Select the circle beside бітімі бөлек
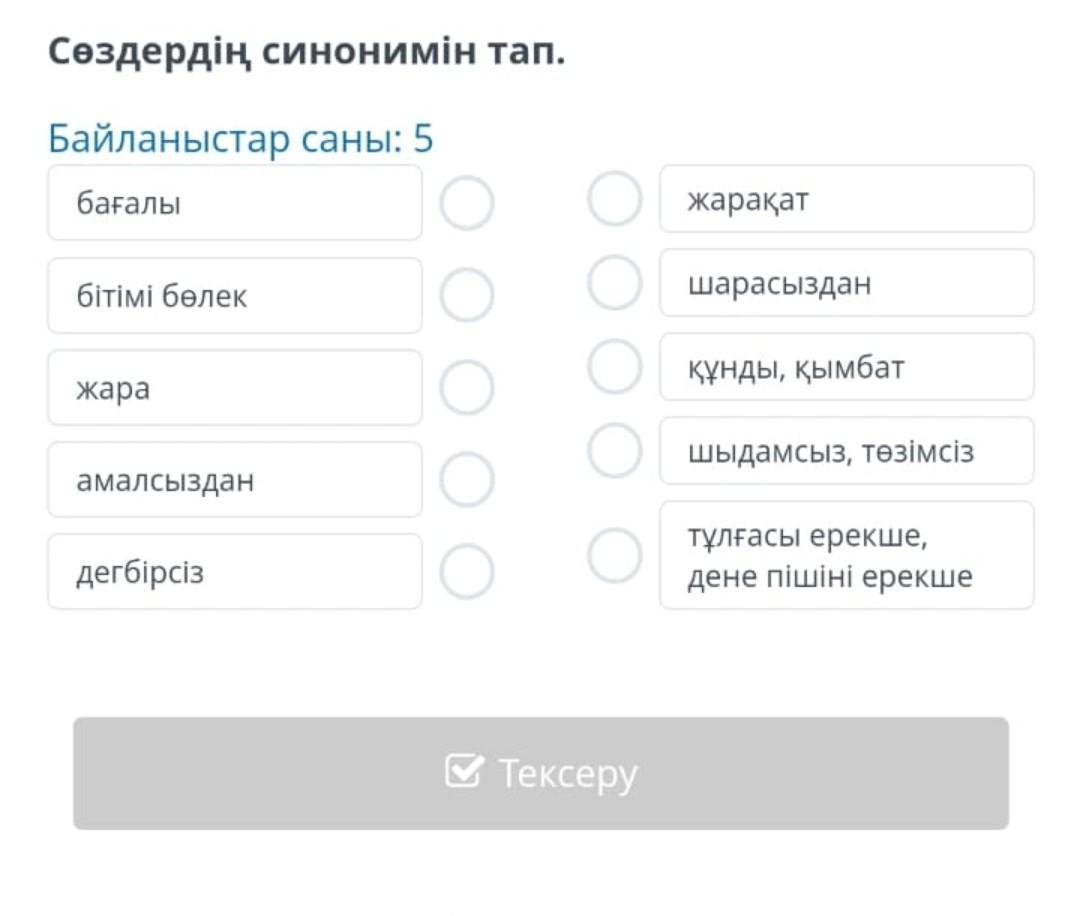The height and width of the screenshot is (916, 1080). point(467,296)
